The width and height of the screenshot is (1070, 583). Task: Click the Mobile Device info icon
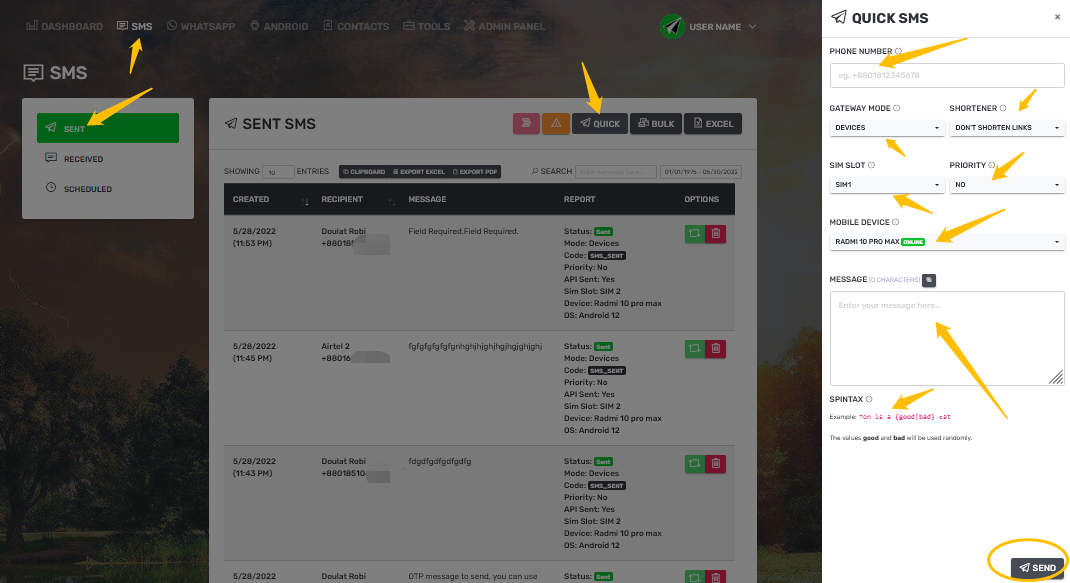pyautogui.click(x=895, y=222)
